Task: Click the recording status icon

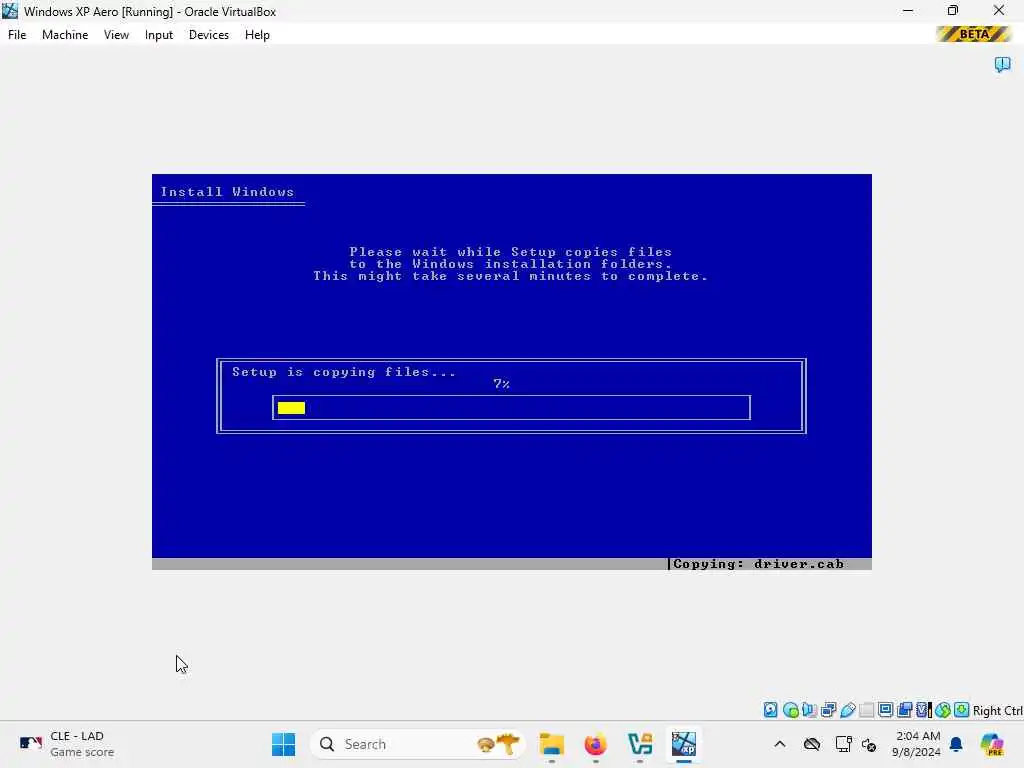Action: click(x=904, y=710)
